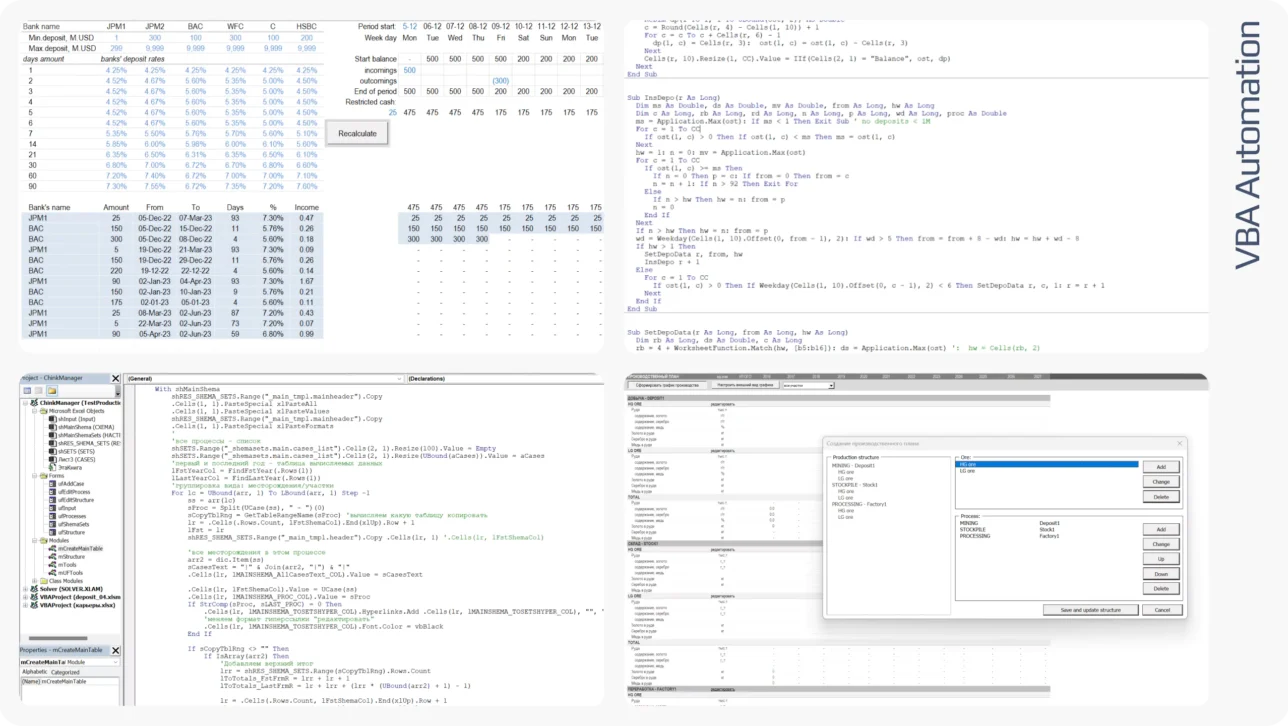Screen dimensions: 1288x726
Task: Close the Project ChinkManager panel
Action: 116,379
